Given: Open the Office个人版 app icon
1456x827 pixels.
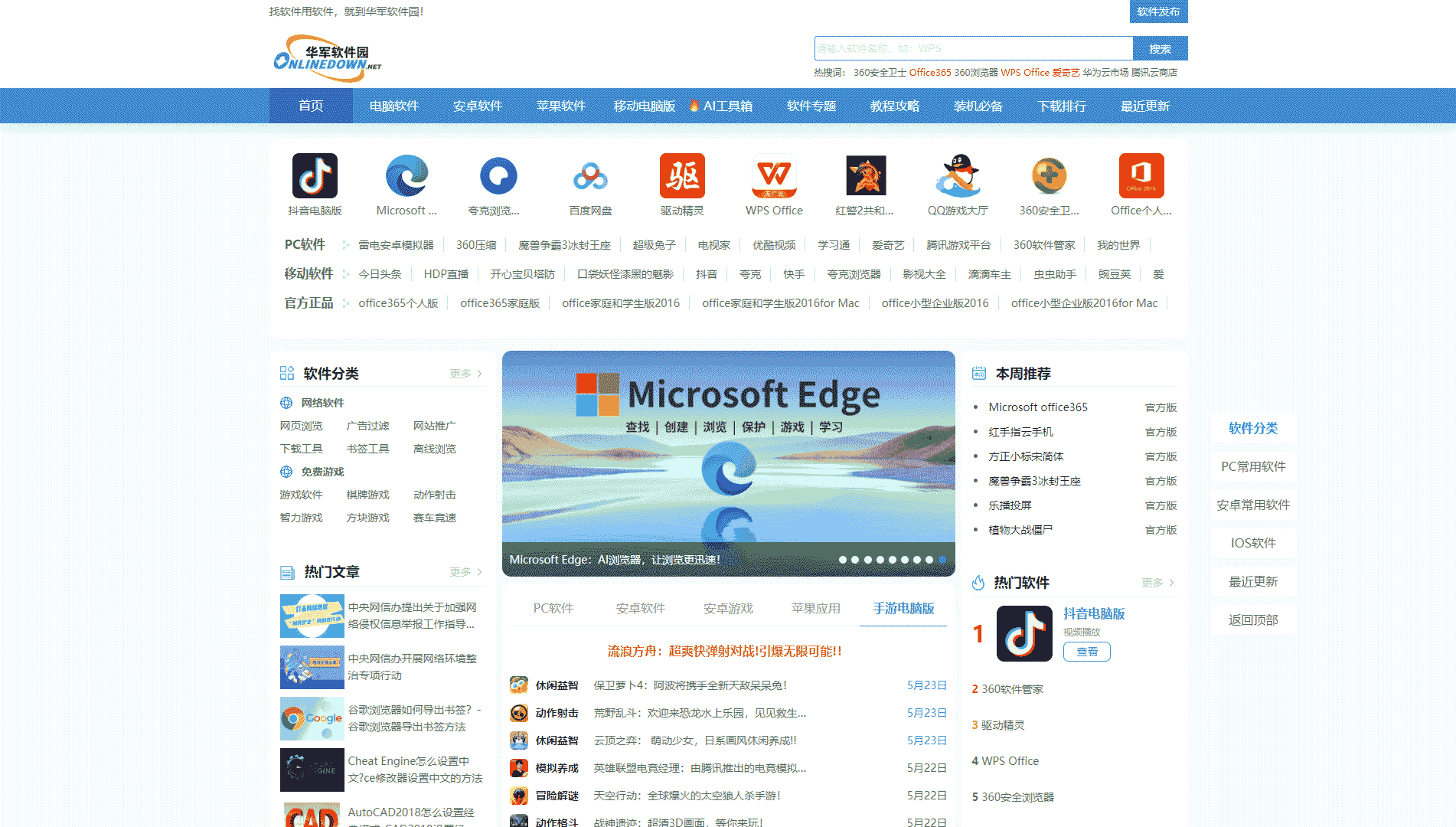Looking at the screenshot, I should point(1141,175).
